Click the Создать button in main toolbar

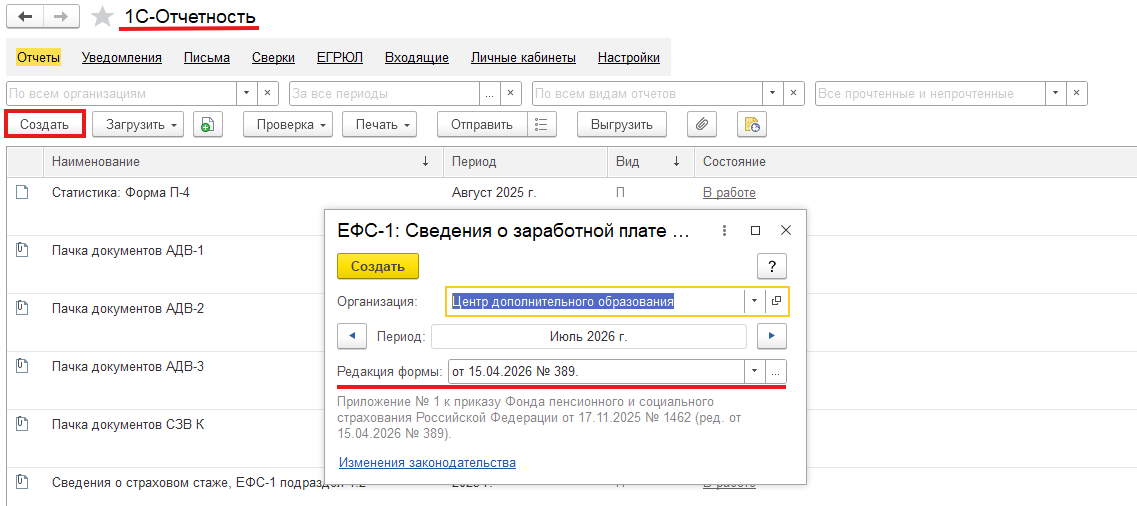click(x=45, y=125)
